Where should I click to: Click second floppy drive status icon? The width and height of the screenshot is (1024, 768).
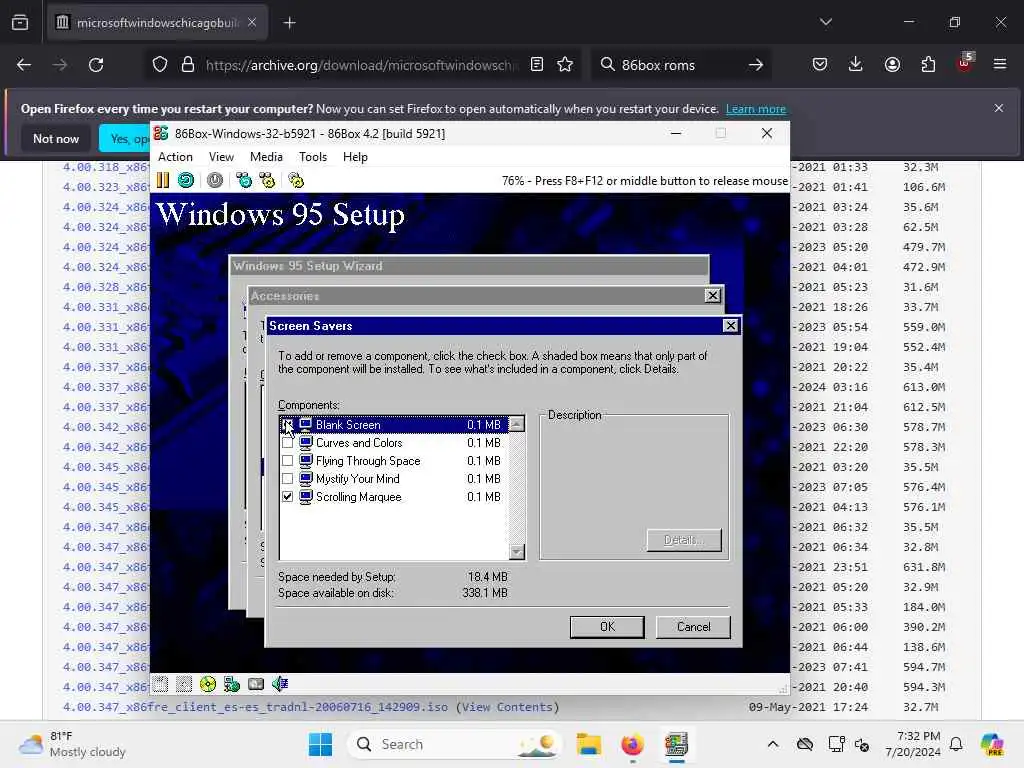click(x=184, y=684)
